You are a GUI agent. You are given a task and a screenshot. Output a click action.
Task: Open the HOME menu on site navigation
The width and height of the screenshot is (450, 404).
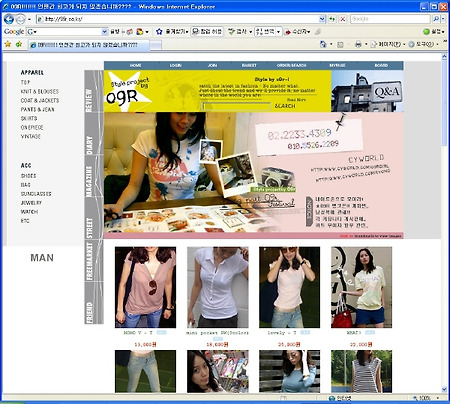pos(135,65)
